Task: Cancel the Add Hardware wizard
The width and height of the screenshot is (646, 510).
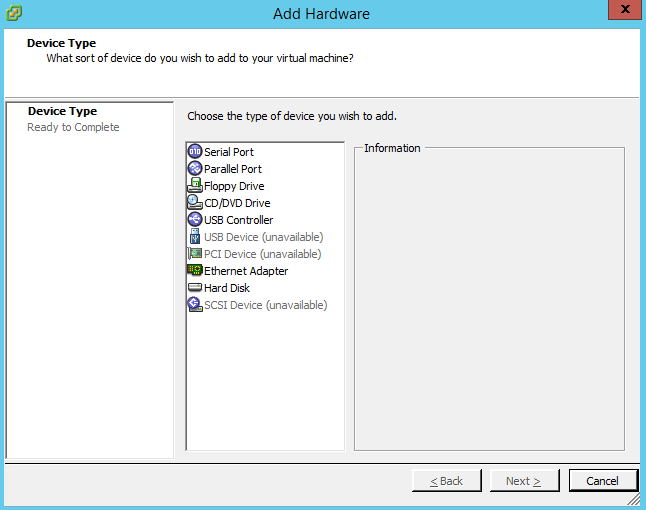Action: (603, 480)
